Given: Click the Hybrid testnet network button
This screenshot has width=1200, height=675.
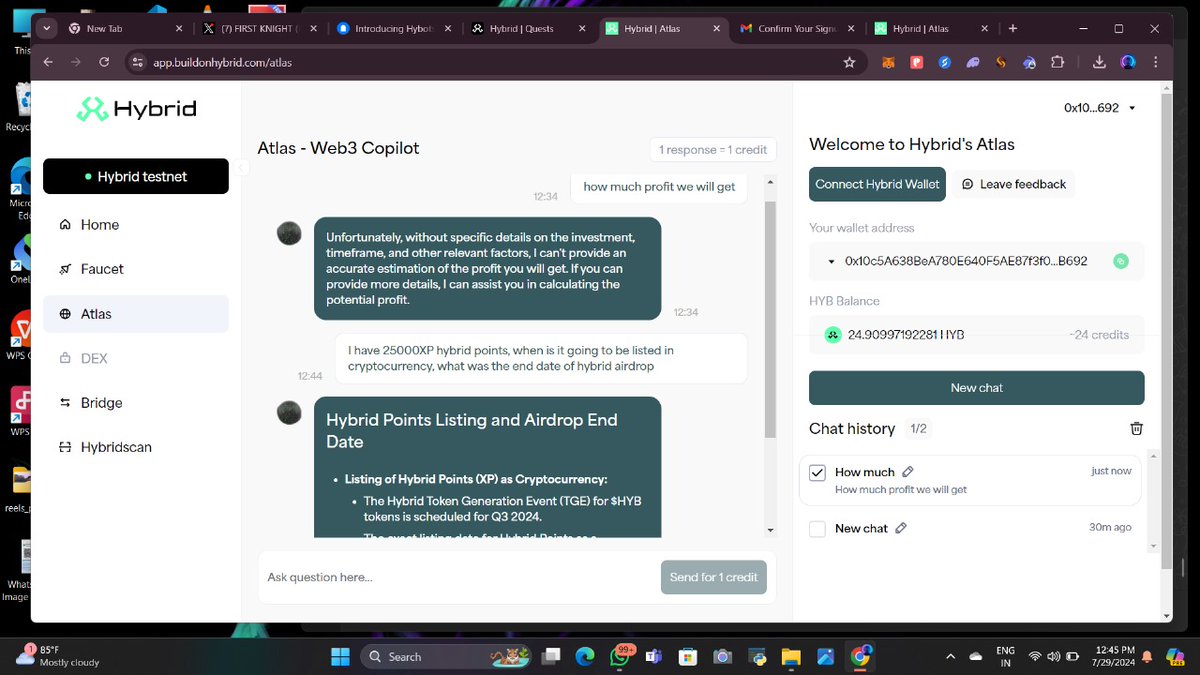Looking at the screenshot, I should coord(136,176).
